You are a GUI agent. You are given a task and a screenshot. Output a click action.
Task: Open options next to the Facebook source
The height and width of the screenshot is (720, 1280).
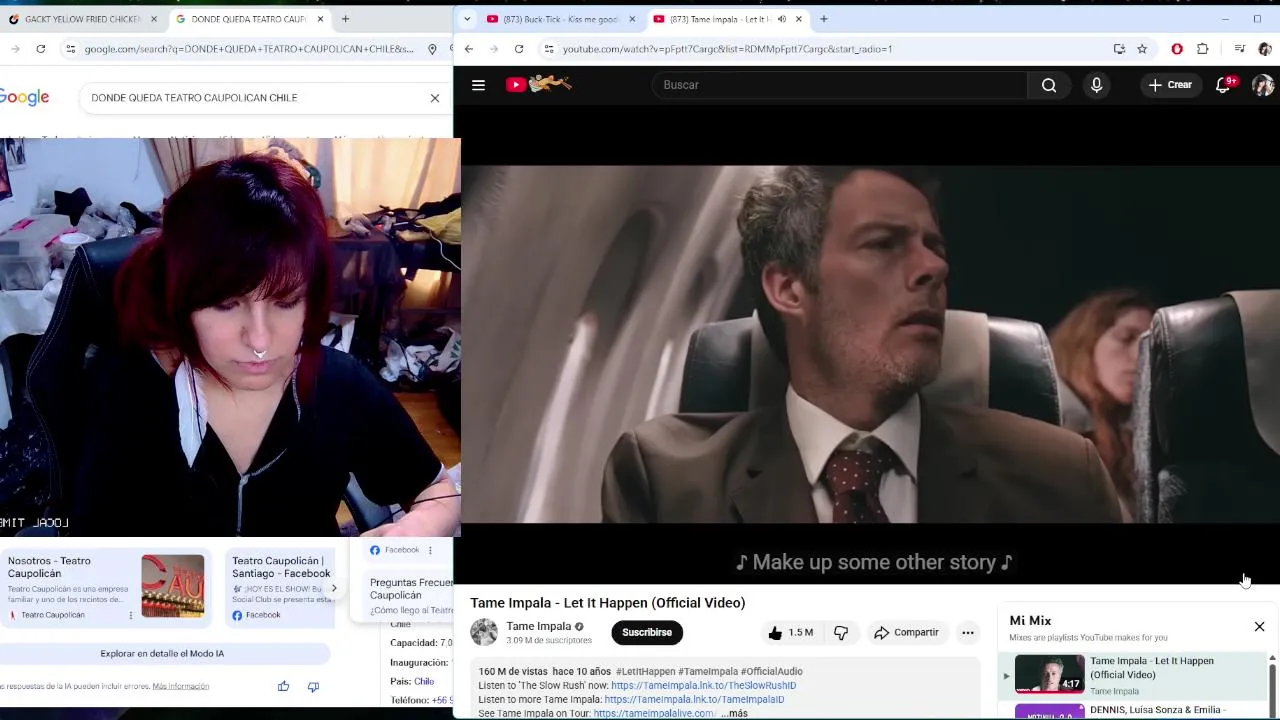pos(430,550)
